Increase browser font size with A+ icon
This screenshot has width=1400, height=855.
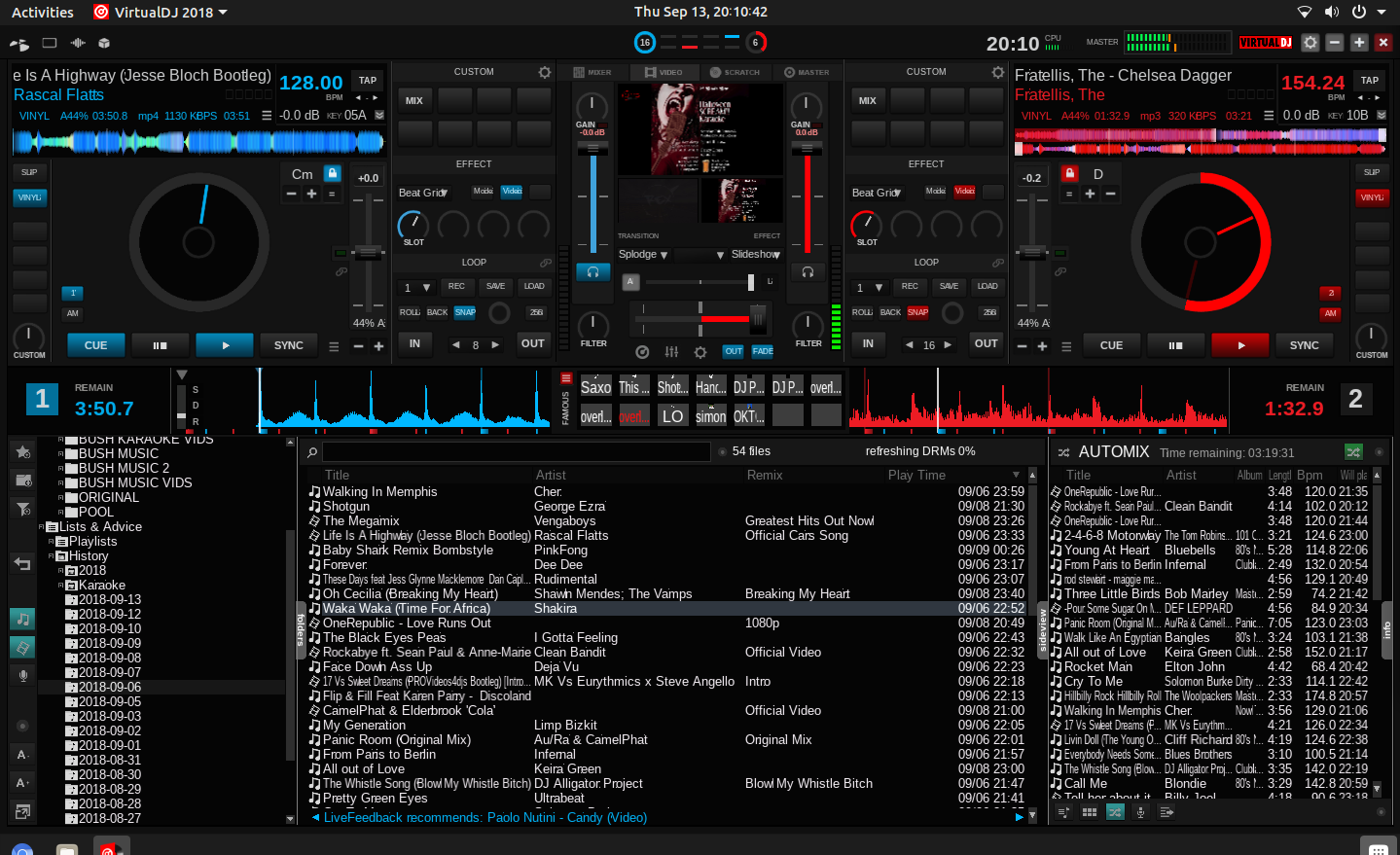pyautogui.click(x=23, y=782)
